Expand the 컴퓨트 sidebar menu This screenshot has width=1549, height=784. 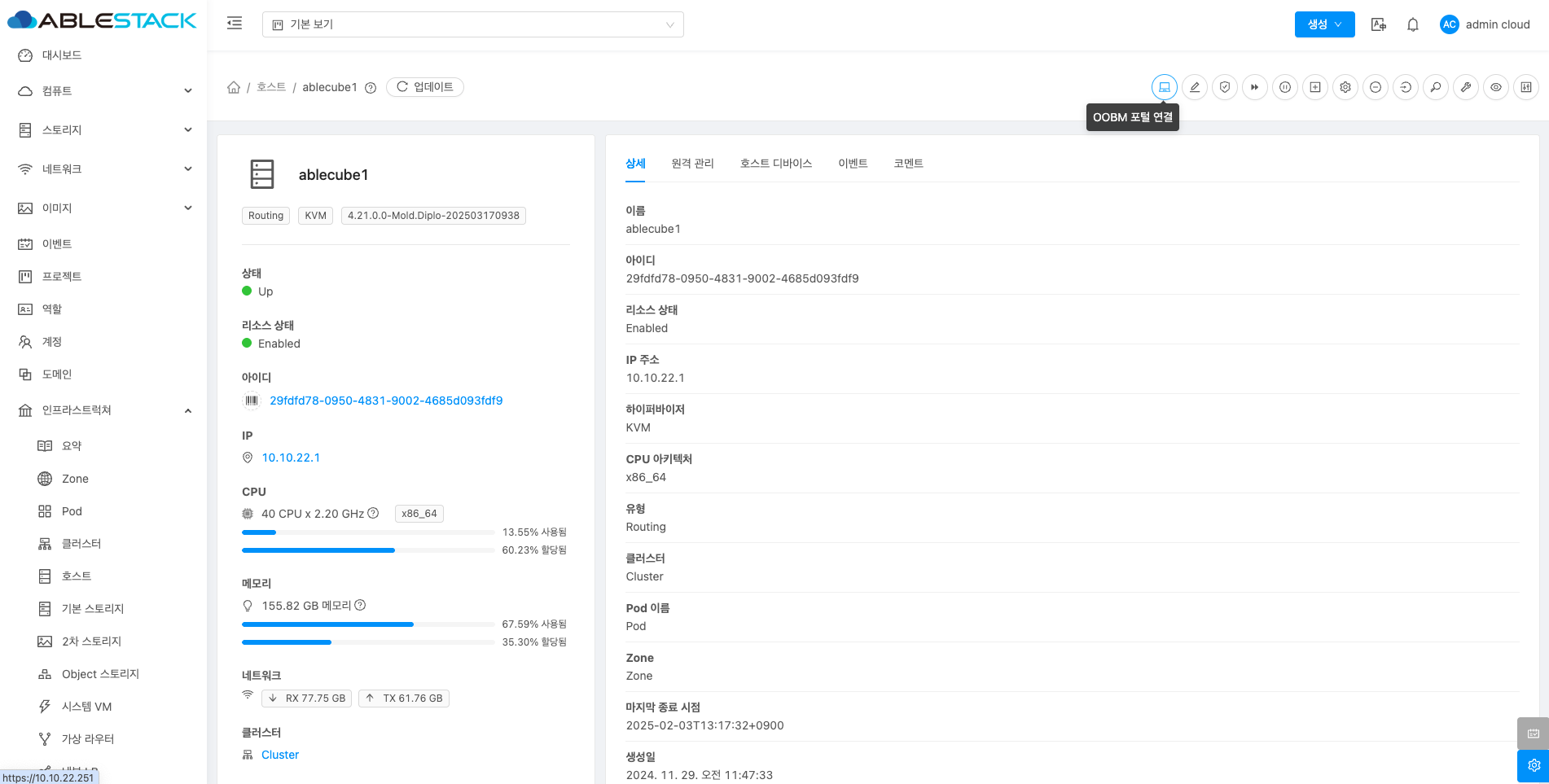(x=103, y=91)
